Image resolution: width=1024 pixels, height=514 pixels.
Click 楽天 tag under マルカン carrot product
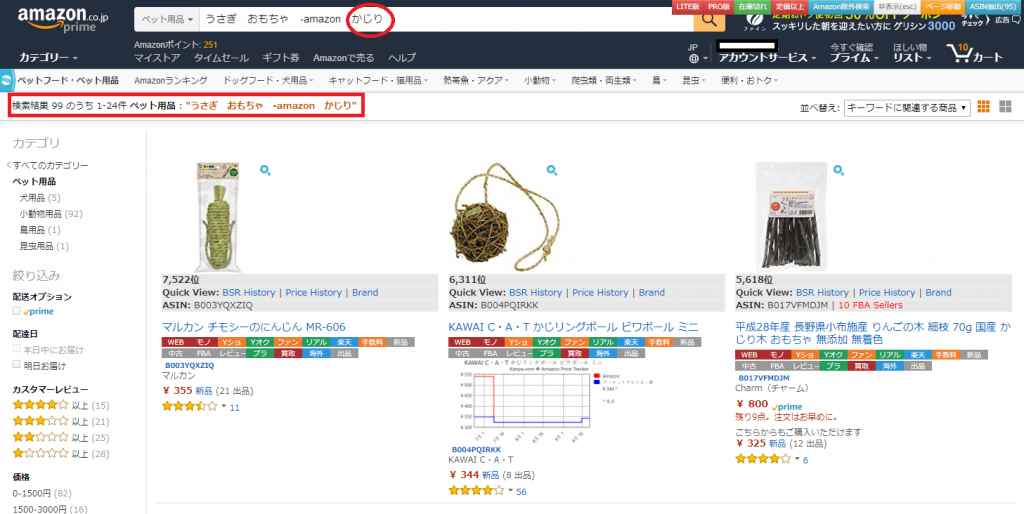(x=344, y=342)
